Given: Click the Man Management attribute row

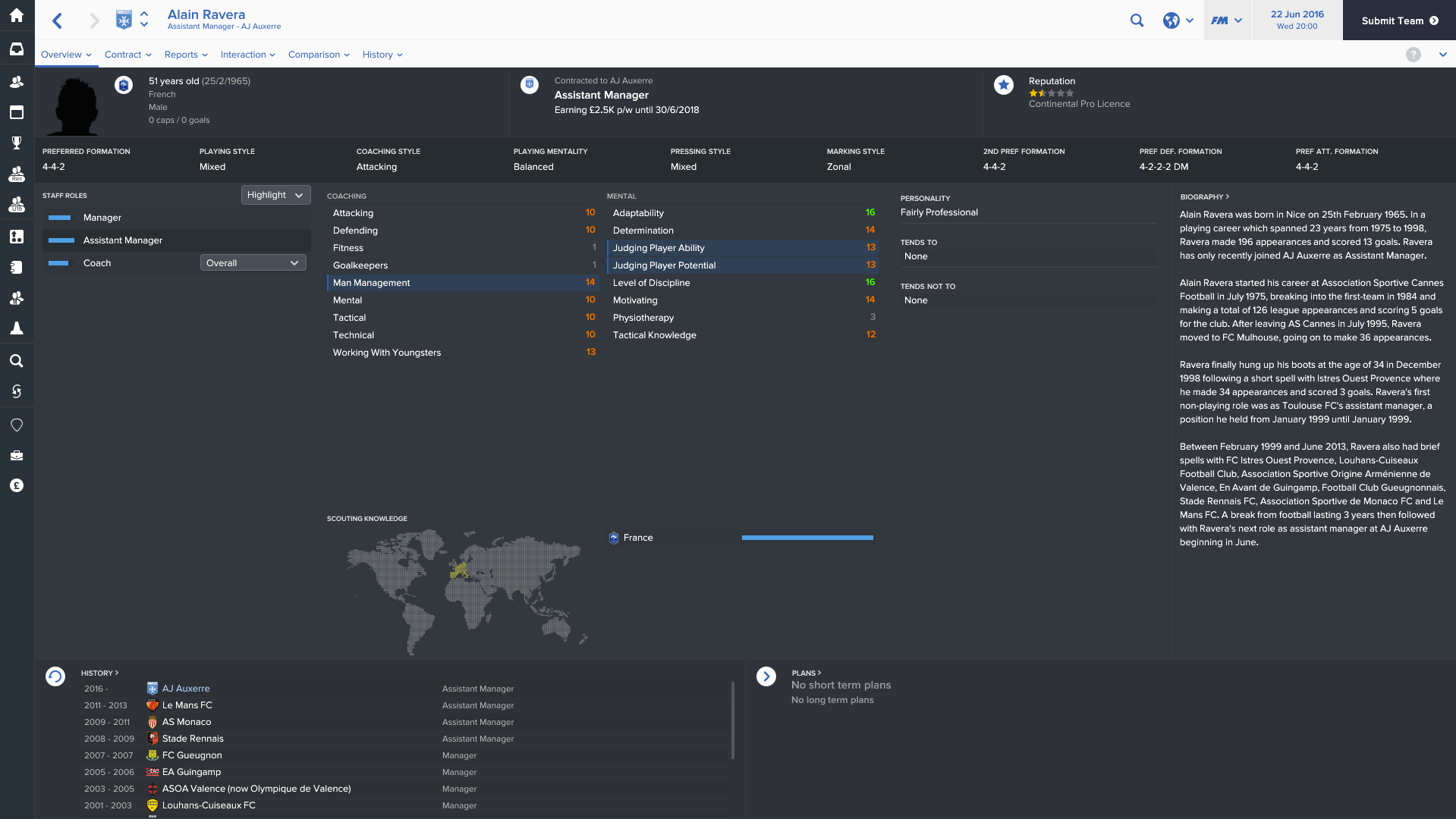Looking at the screenshot, I should [463, 283].
